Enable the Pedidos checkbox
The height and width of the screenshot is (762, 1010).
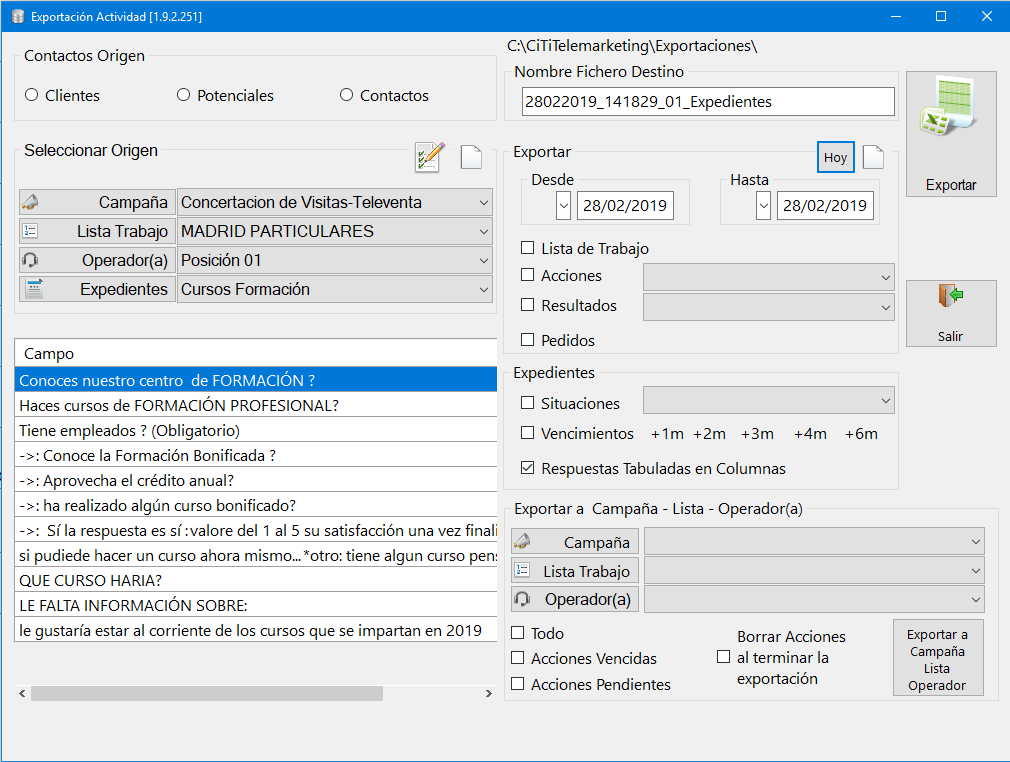pos(528,339)
